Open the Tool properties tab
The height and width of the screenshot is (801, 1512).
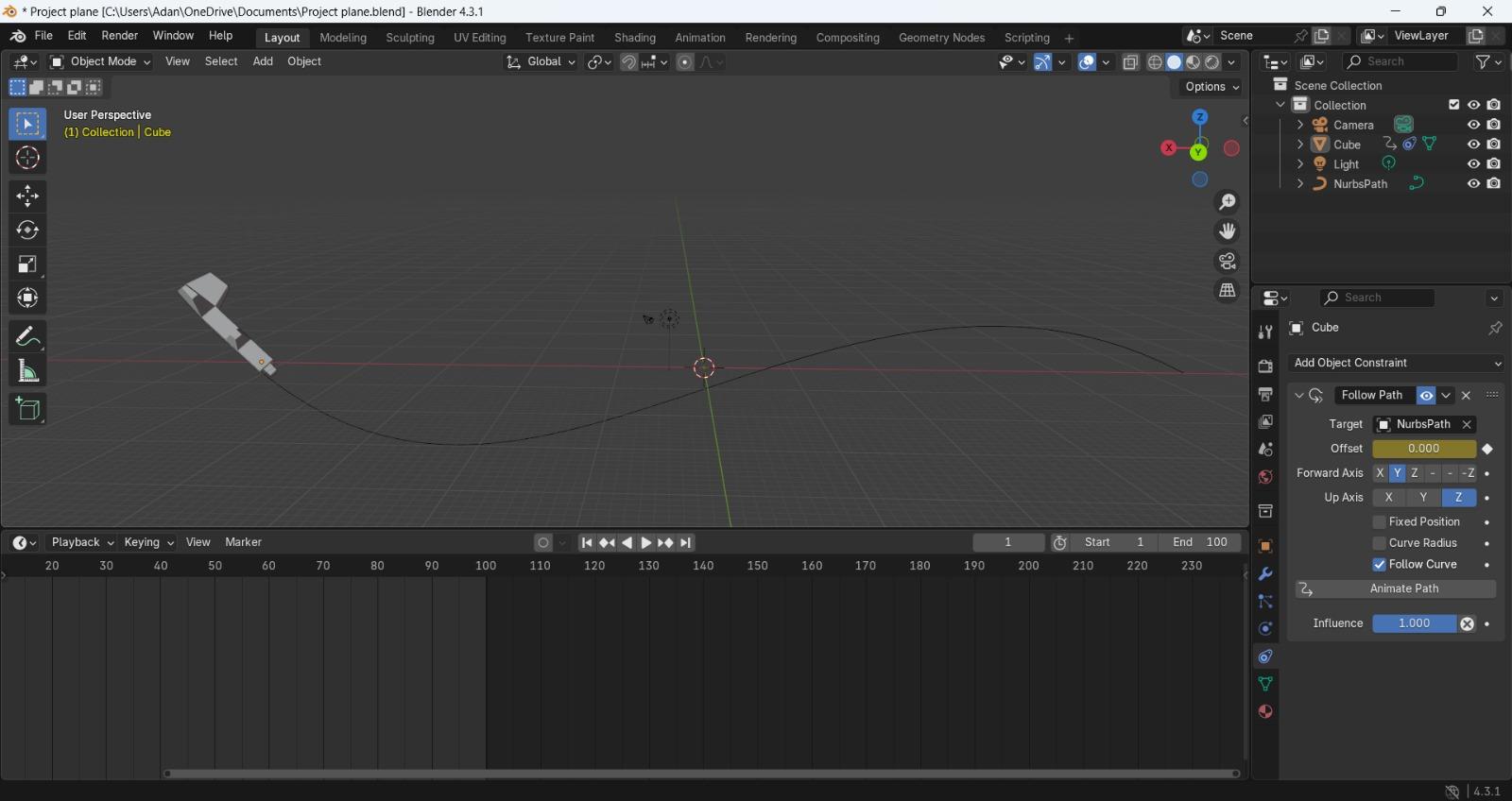(1265, 332)
